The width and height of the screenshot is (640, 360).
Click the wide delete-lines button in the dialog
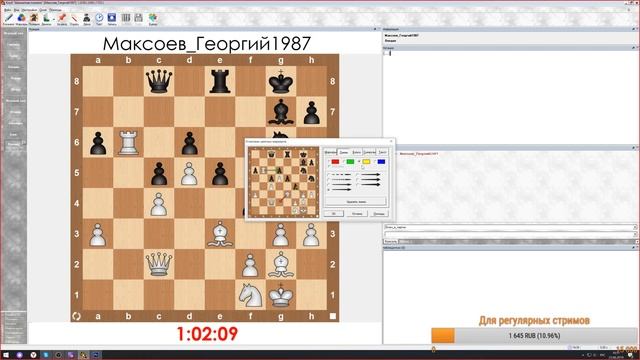click(x=356, y=201)
